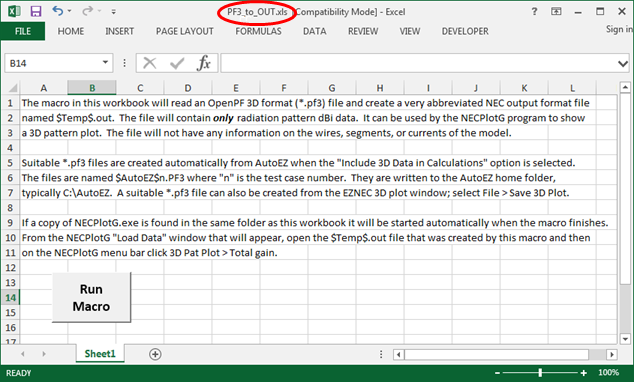
Task: Click the zoom in plus button
Action: pyautogui.click(x=583, y=373)
